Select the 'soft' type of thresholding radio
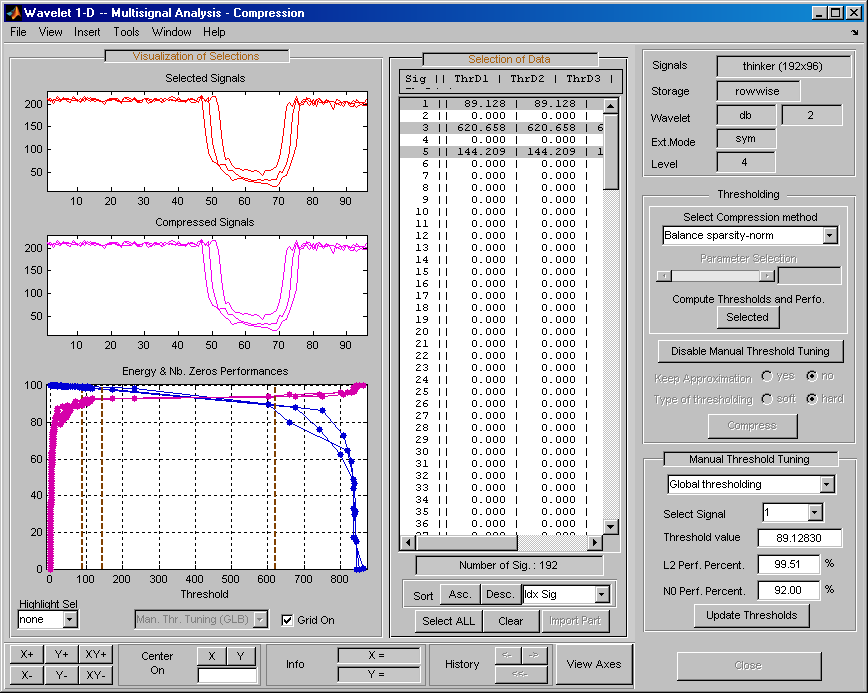The image size is (868, 693). [768, 399]
